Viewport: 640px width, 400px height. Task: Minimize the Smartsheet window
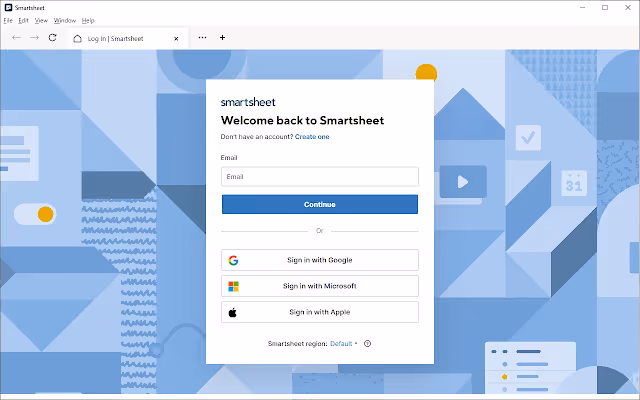(582, 7)
